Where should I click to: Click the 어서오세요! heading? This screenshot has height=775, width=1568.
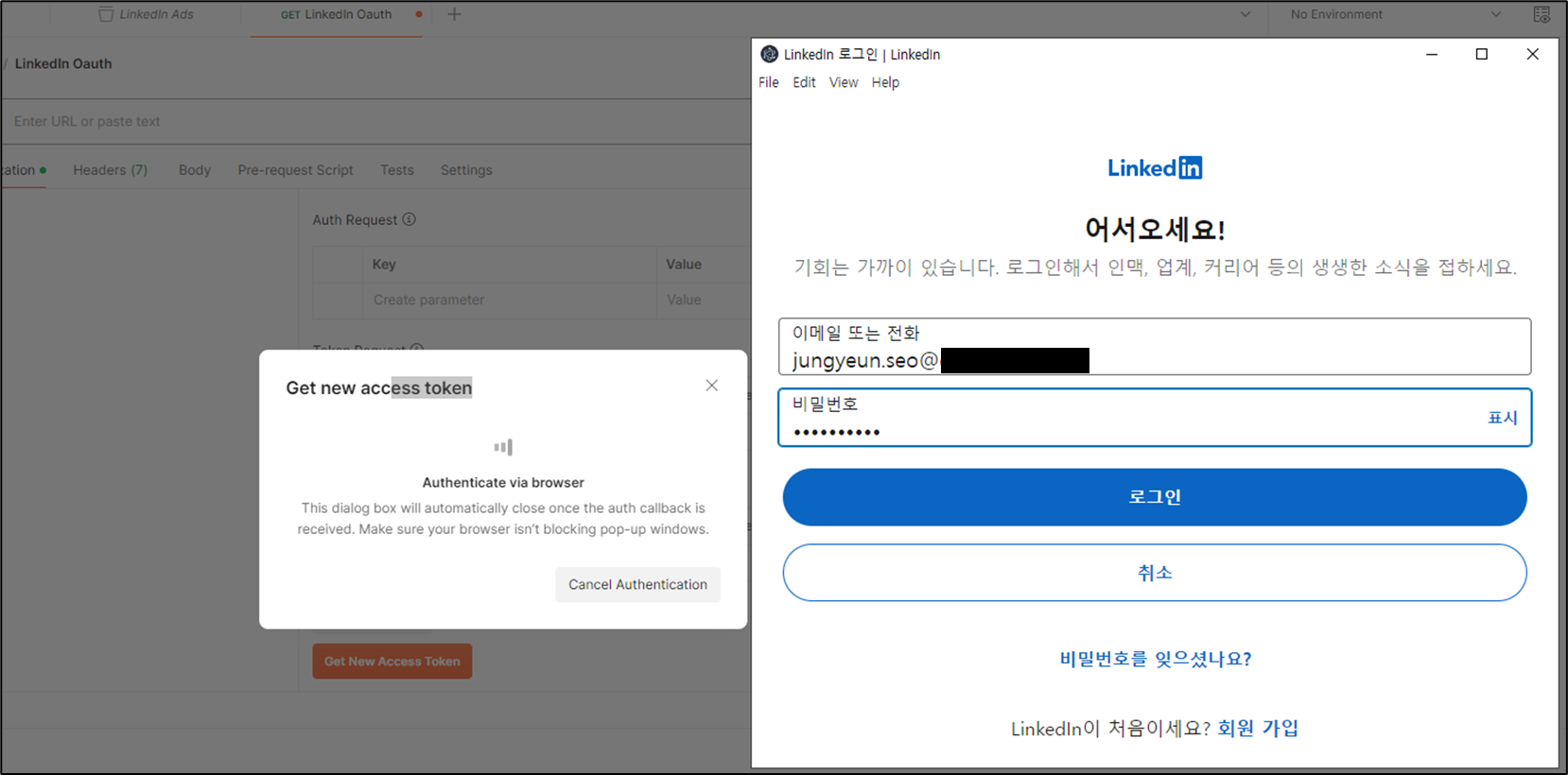click(1155, 229)
